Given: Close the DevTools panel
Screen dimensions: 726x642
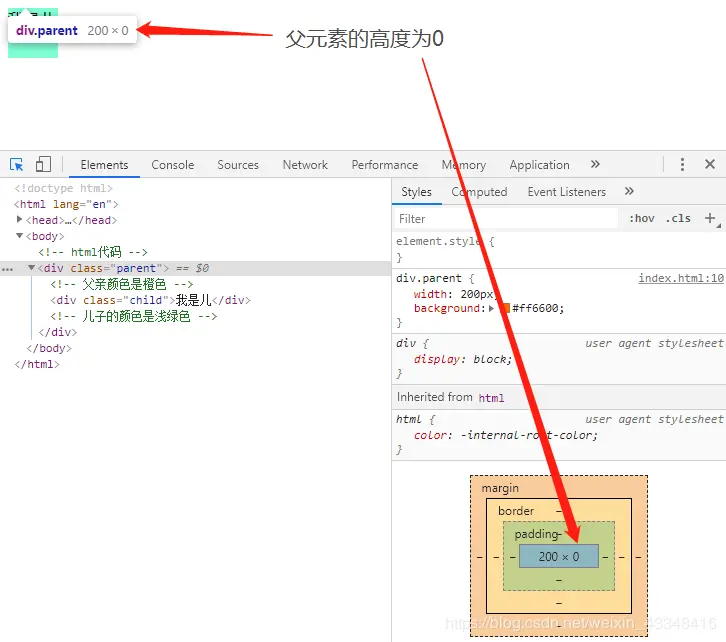Looking at the screenshot, I should coord(710,164).
